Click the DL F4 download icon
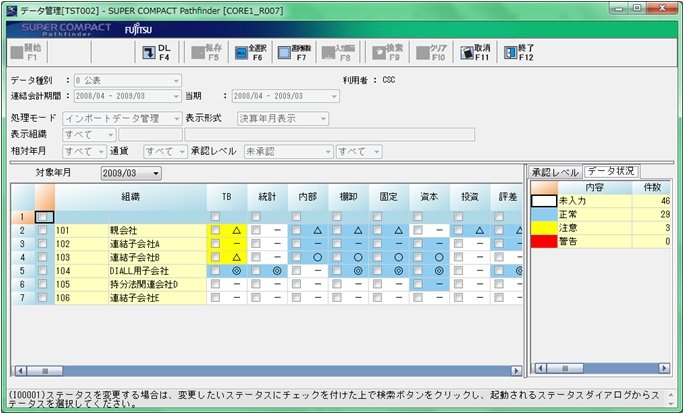Screen dimensions: 684x414 coord(149,53)
